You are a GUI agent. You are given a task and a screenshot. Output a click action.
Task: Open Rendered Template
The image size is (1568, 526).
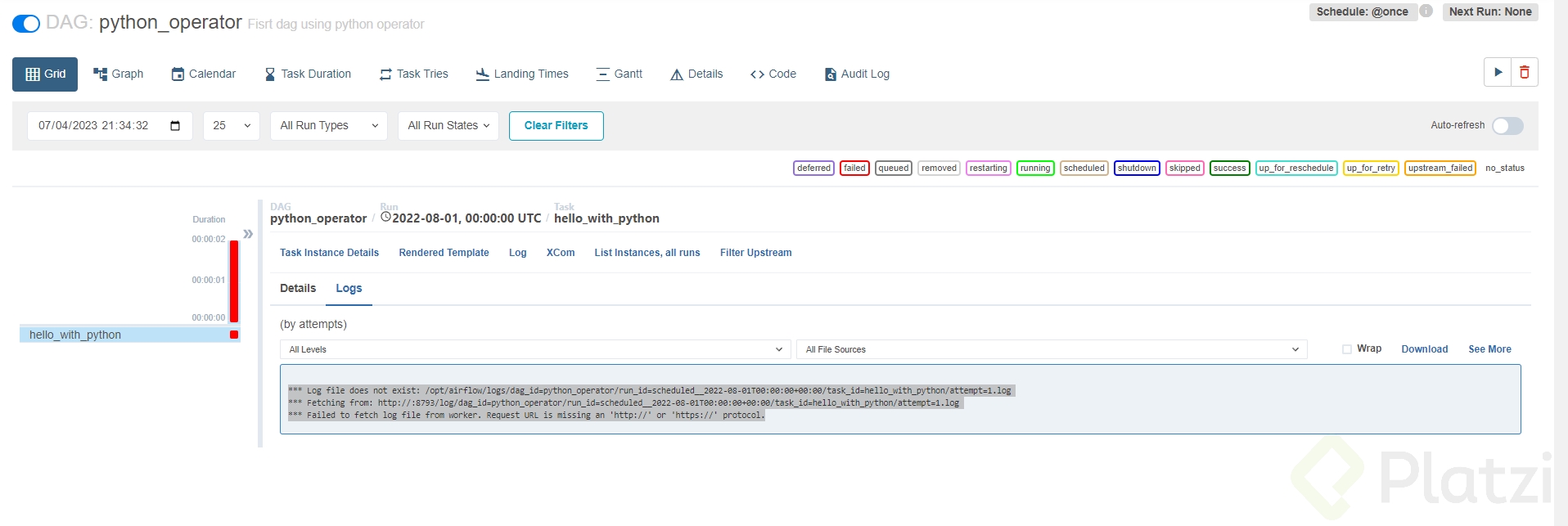click(444, 253)
